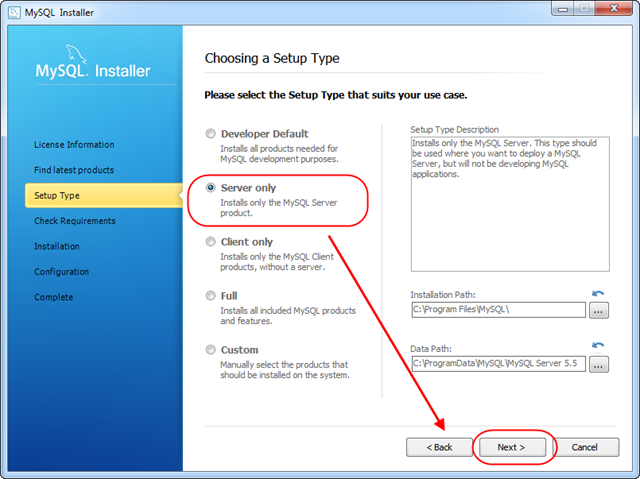This screenshot has width=640, height=479.
Task: Open the License Information step
Action: point(74,144)
